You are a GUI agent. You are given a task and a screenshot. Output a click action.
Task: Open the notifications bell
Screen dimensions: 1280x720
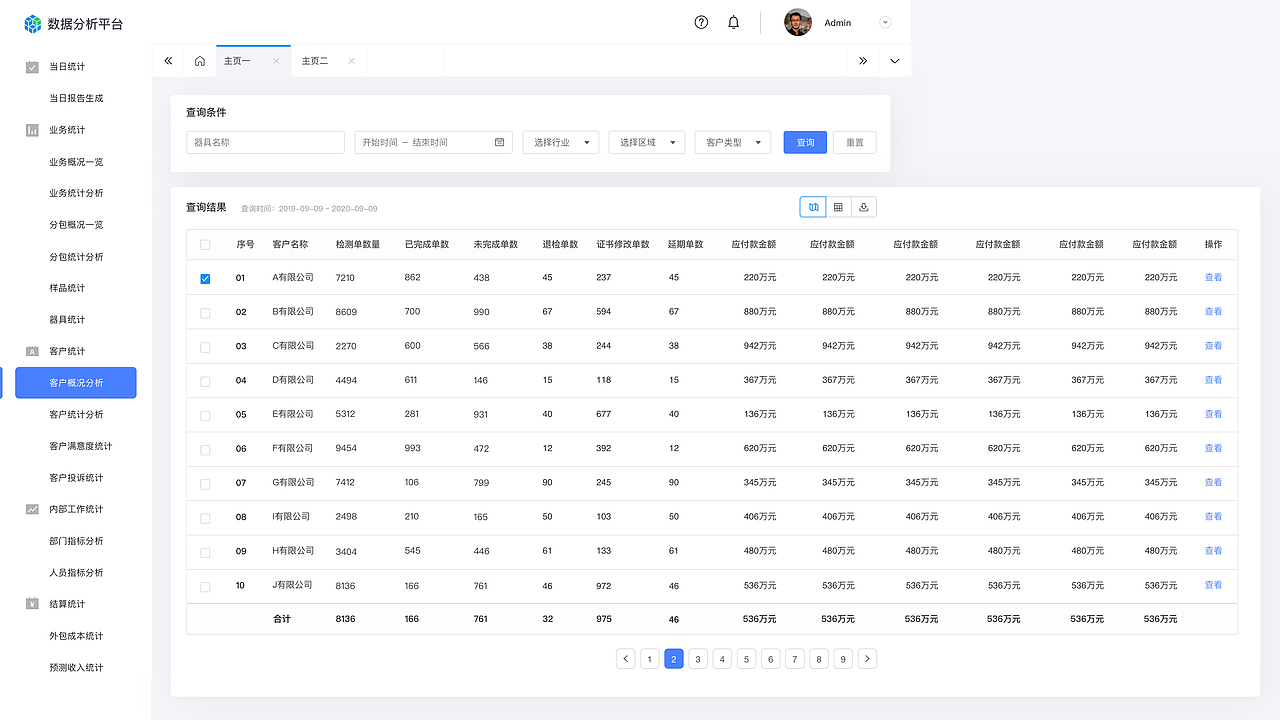click(x=733, y=22)
